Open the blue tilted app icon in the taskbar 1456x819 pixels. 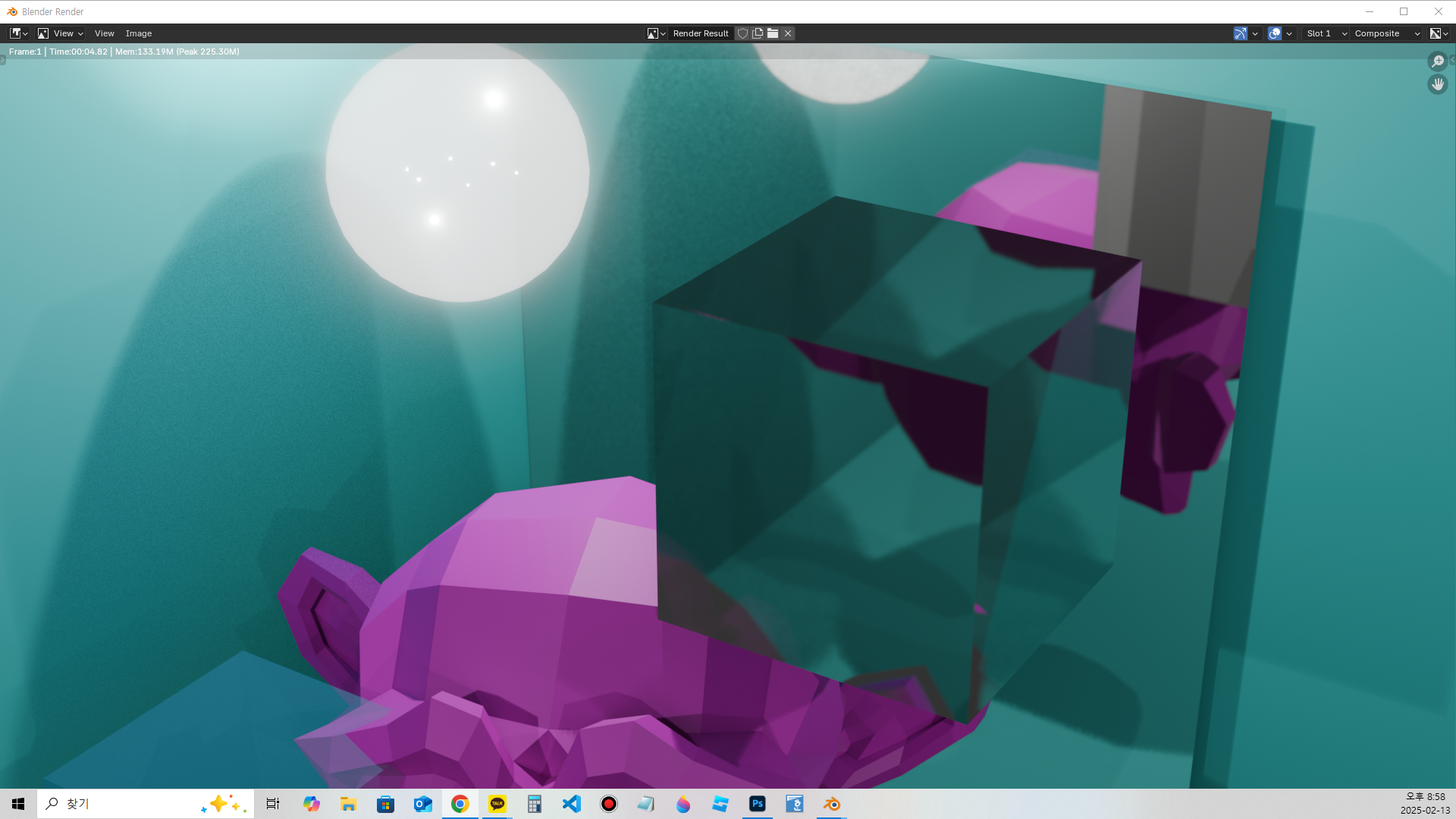coord(720,804)
